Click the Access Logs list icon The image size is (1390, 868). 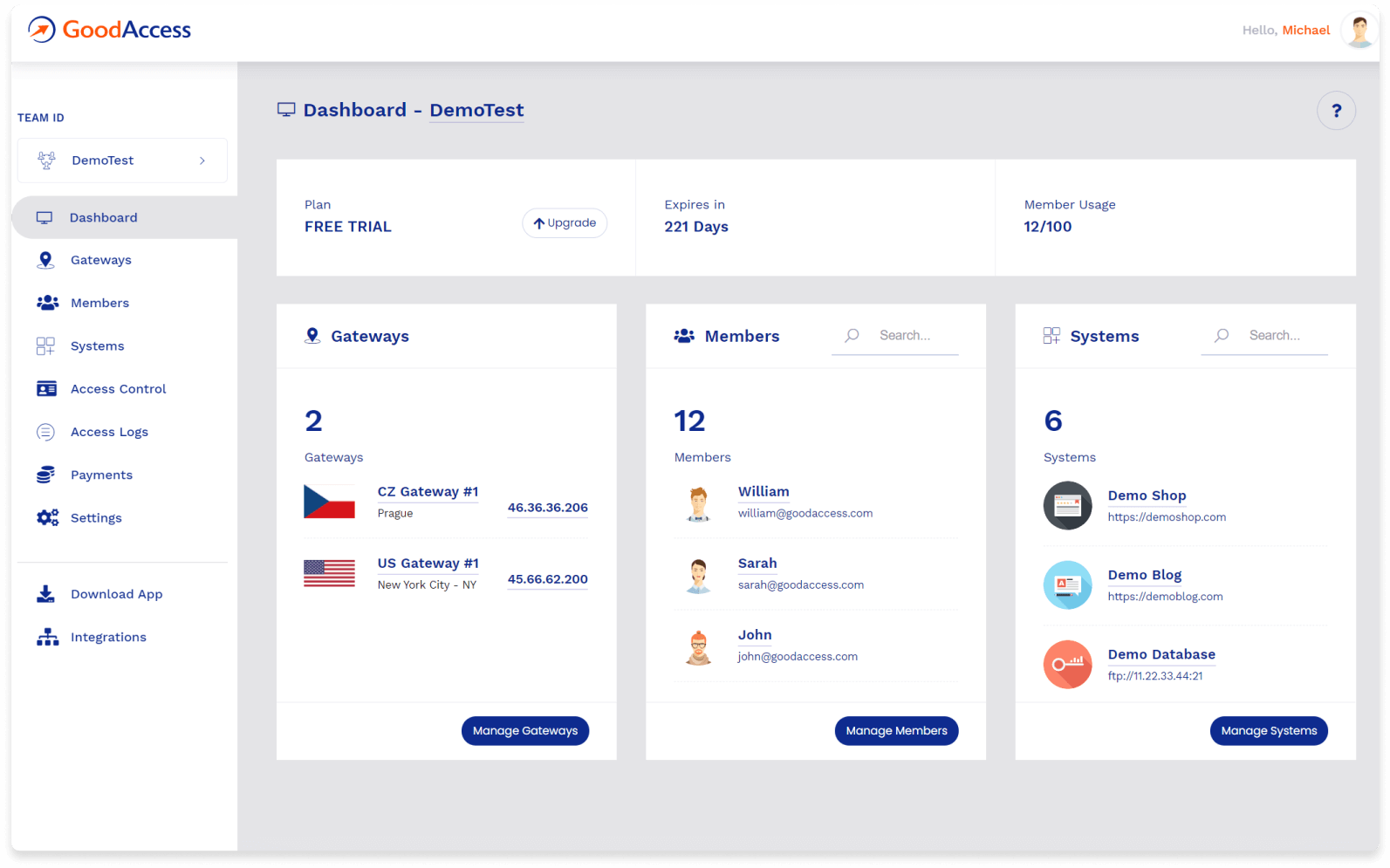pos(45,432)
